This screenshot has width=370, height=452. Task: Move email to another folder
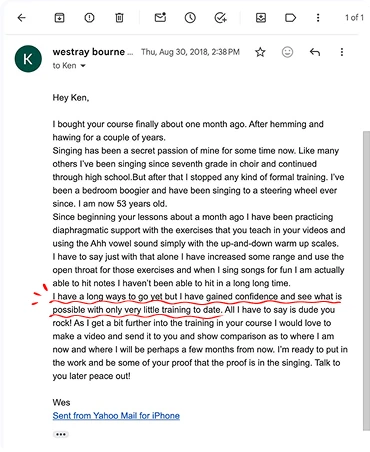coord(261,18)
